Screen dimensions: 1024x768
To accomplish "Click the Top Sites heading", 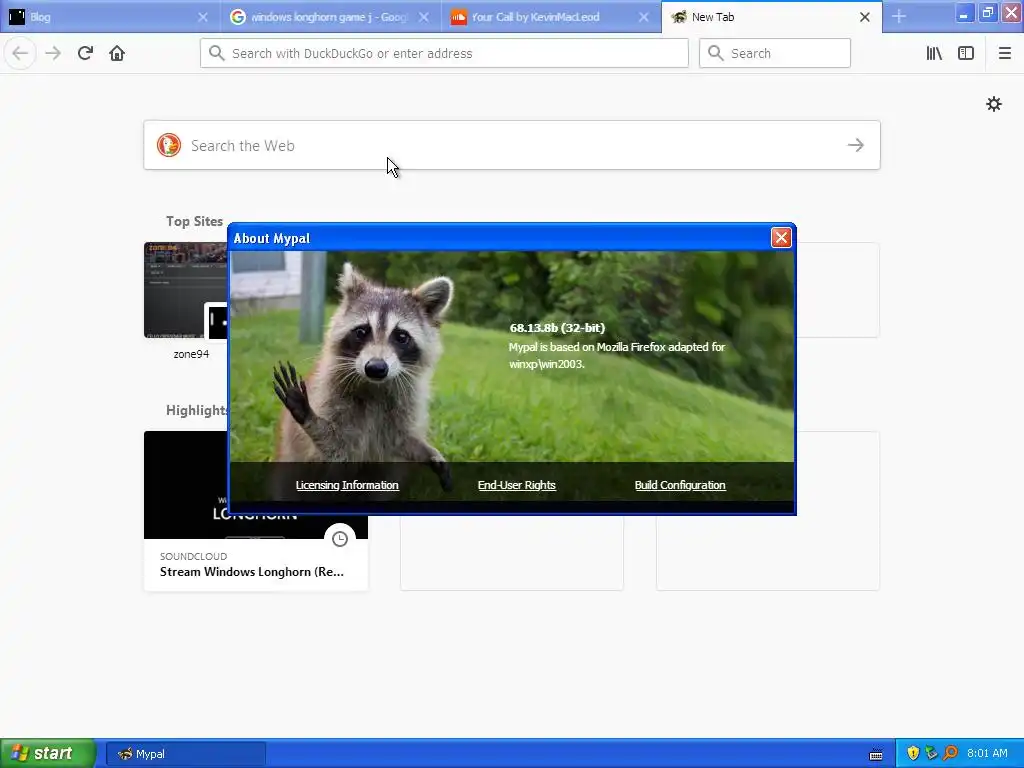I will 194,221.
